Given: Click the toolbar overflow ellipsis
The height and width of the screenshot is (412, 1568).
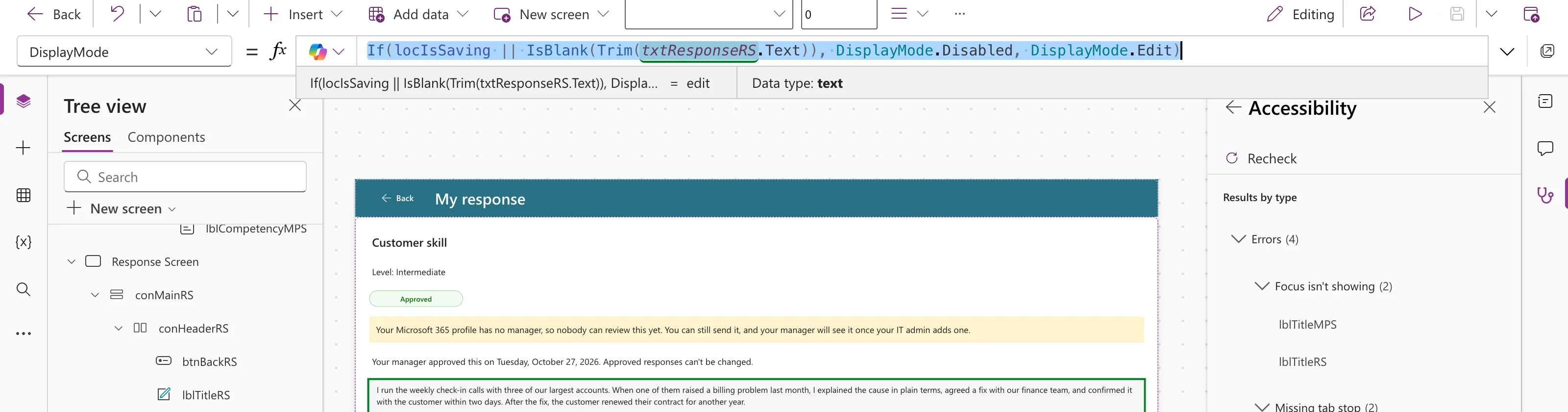Looking at the screenshot, I should click(960, 14).
